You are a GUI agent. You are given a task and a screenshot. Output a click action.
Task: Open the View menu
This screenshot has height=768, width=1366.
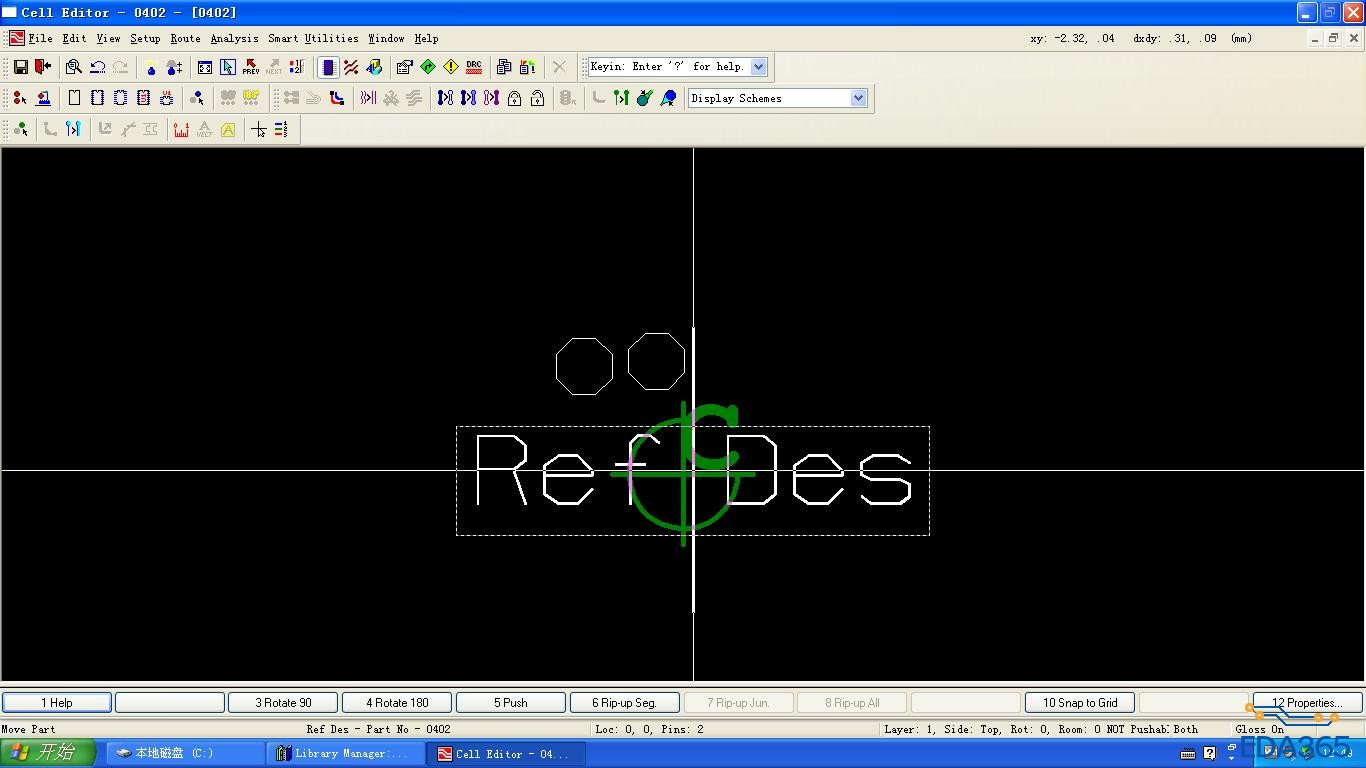tap(108, 39)
